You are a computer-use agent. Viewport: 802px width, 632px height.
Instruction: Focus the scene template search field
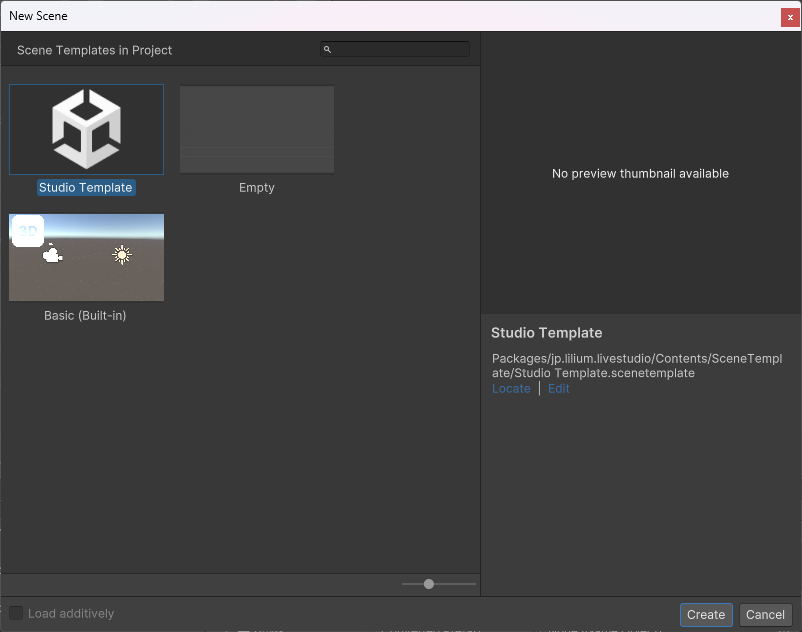pos(395,50)
